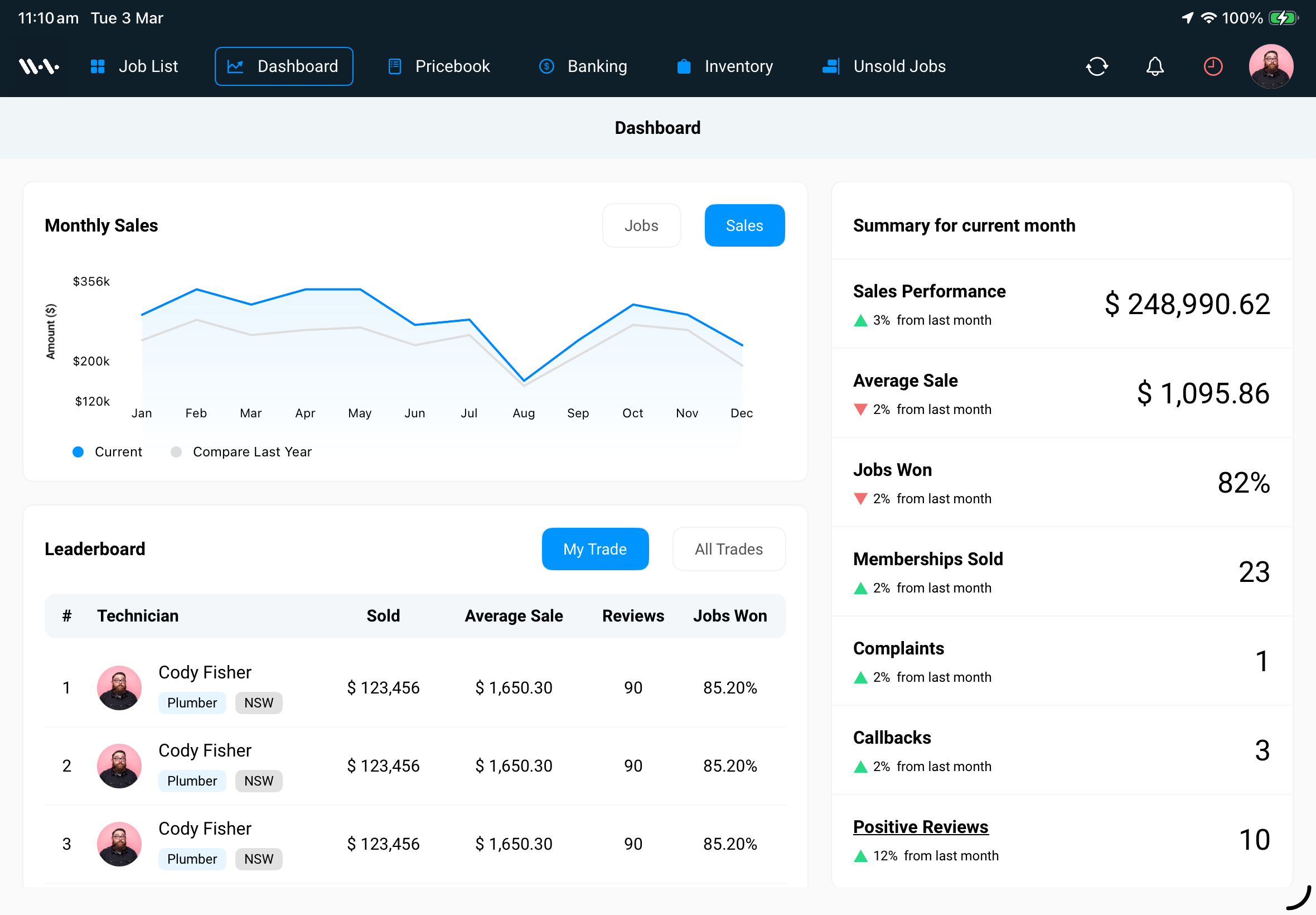Screen dimensions: 1316x915
Task: Click the sync refresh icon
Action: click(1097, 66)
